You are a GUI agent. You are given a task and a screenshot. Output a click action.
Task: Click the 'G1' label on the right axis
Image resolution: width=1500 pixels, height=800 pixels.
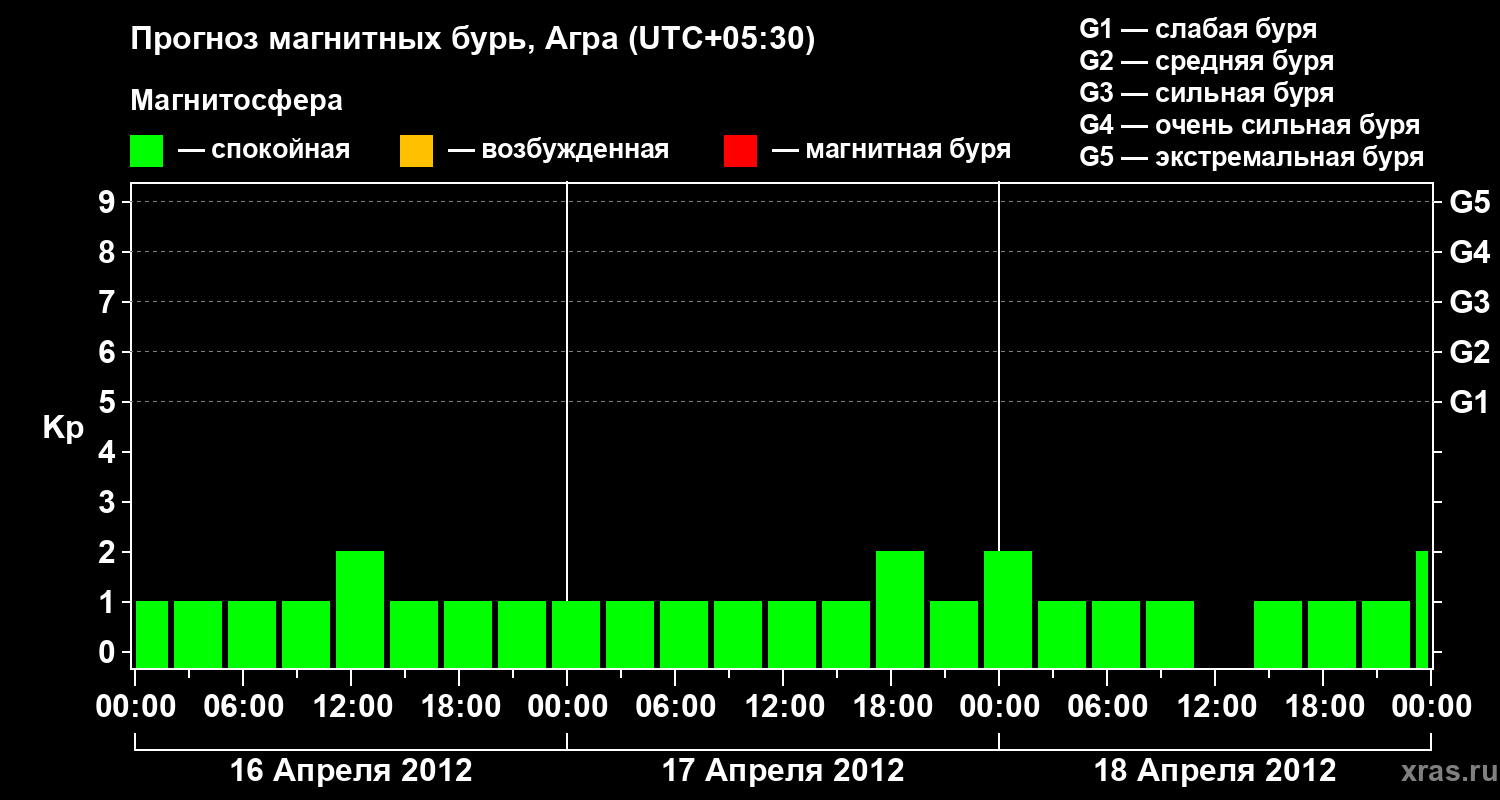click(x=1469, y=402)
